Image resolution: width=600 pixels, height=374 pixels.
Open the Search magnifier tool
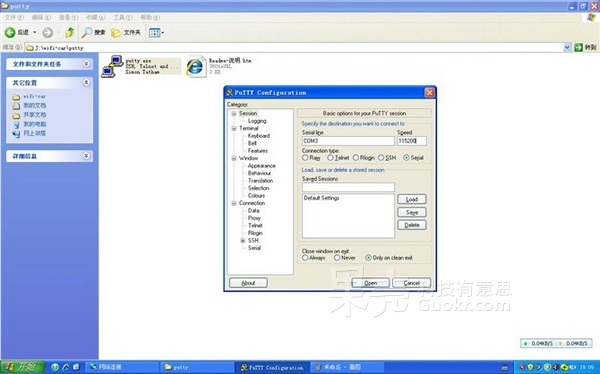tap(87, 33)
